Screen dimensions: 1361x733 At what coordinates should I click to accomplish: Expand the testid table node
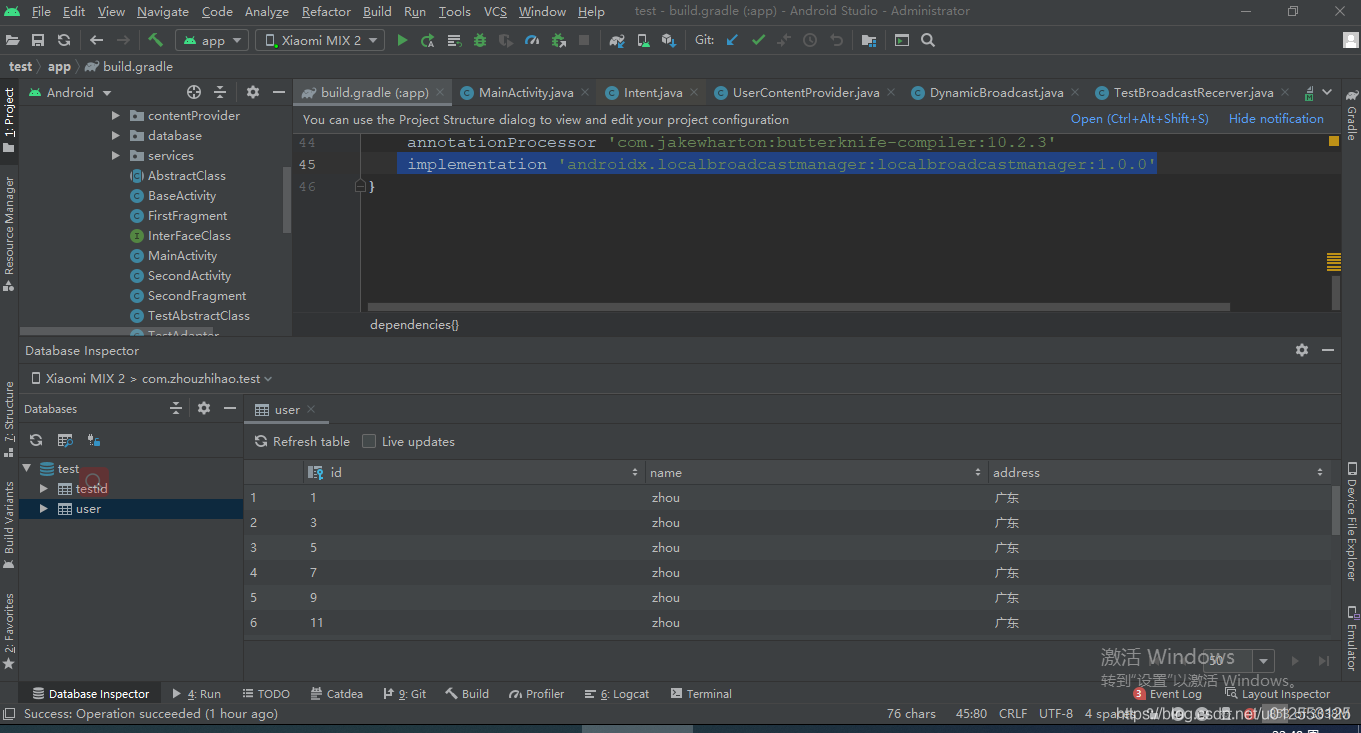(44, 489)
